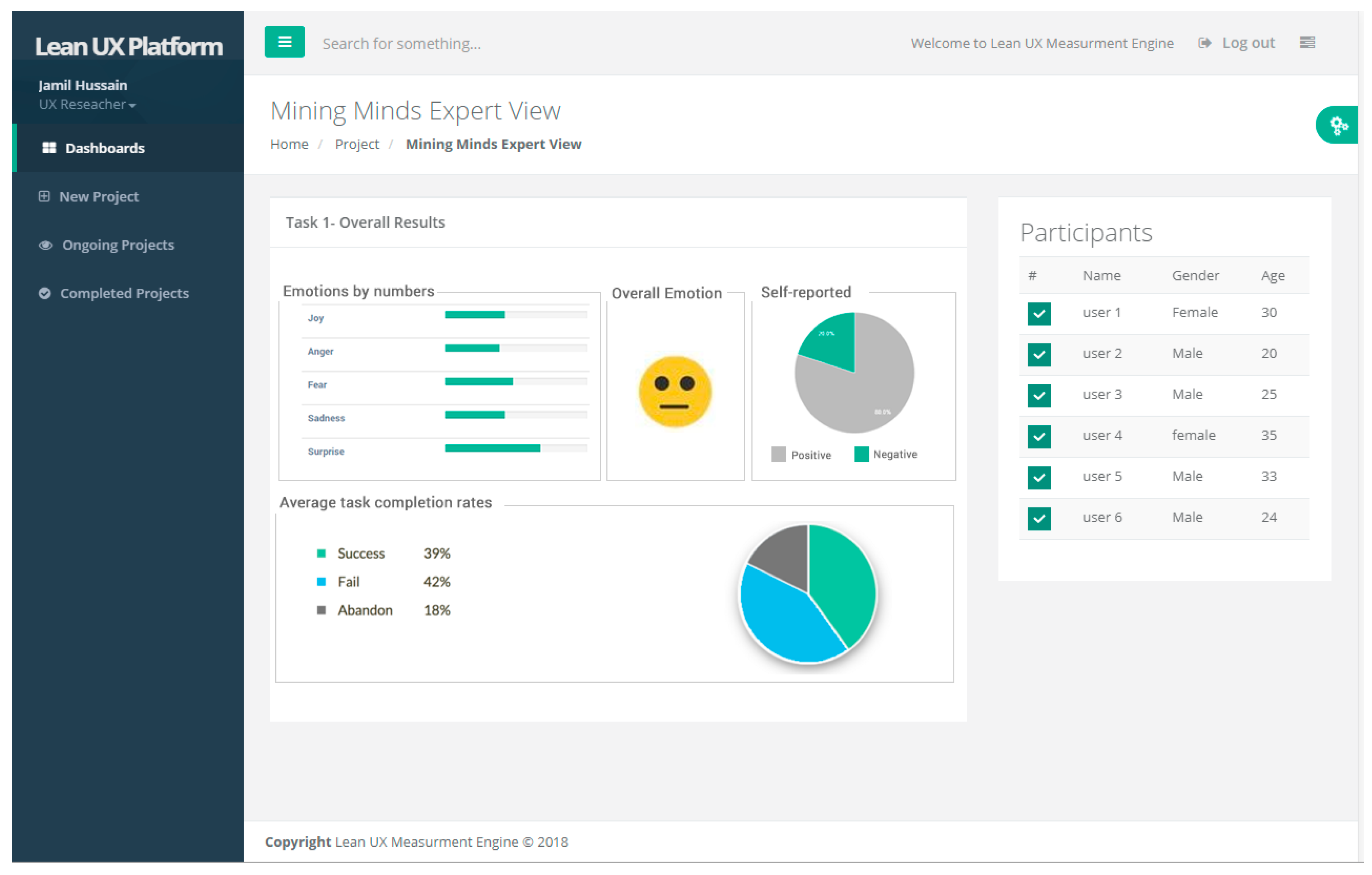Click the '39%' Success value
The image size is (1372, 875).
[x=437, y=554]
